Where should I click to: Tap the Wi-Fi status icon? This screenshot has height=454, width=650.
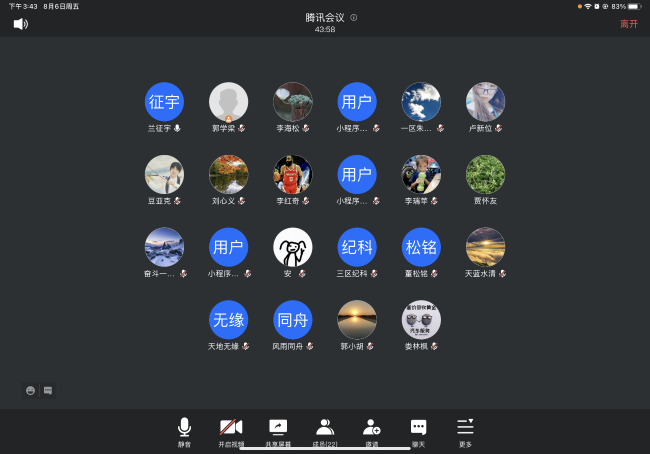pos(588,7)
